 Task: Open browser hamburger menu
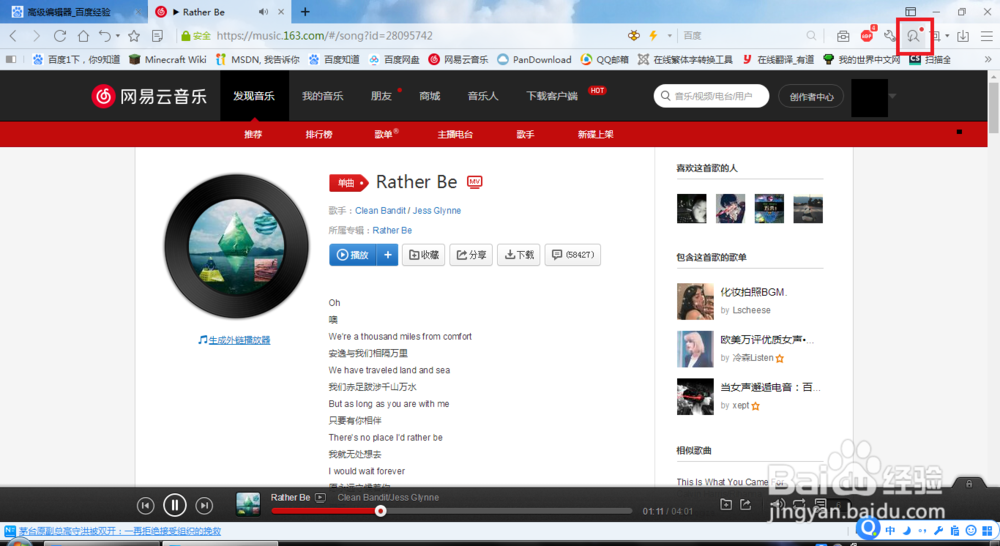(x=987, y=36)
